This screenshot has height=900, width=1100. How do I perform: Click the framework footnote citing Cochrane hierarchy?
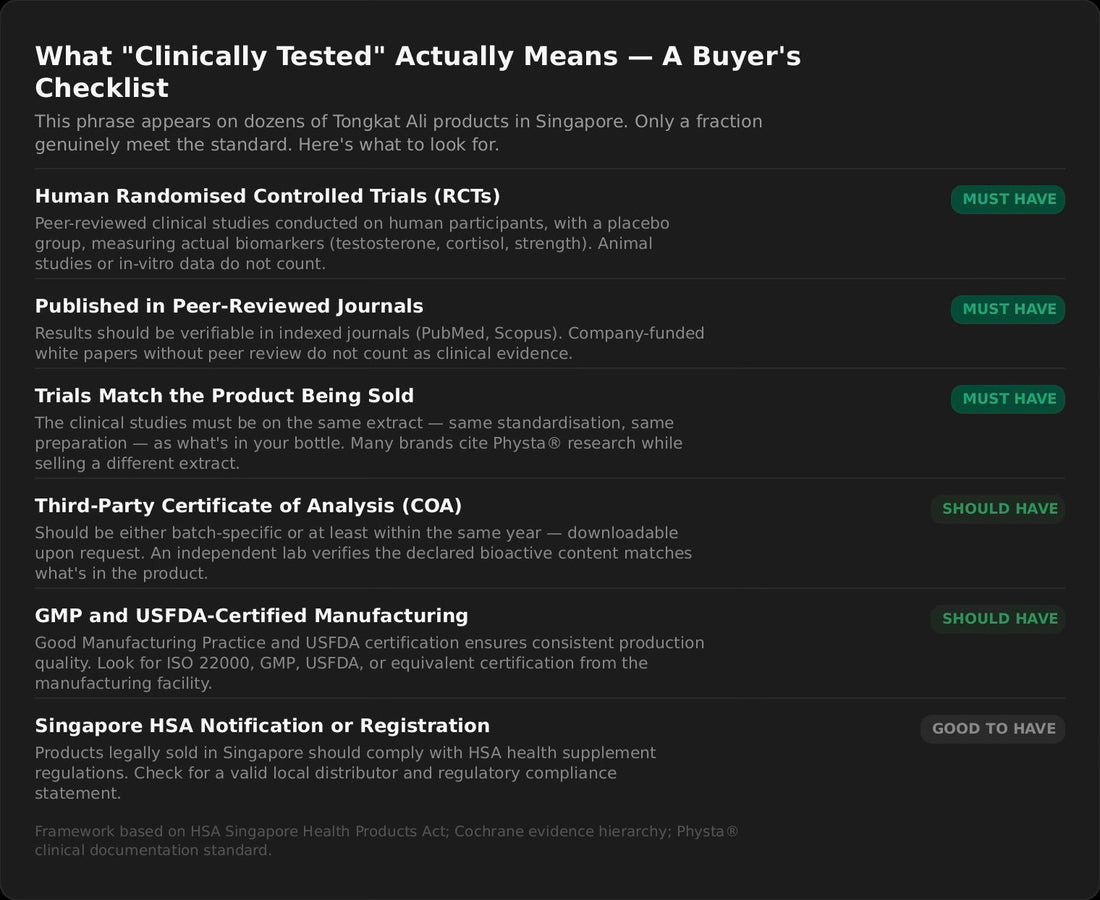tap(387, 840)
